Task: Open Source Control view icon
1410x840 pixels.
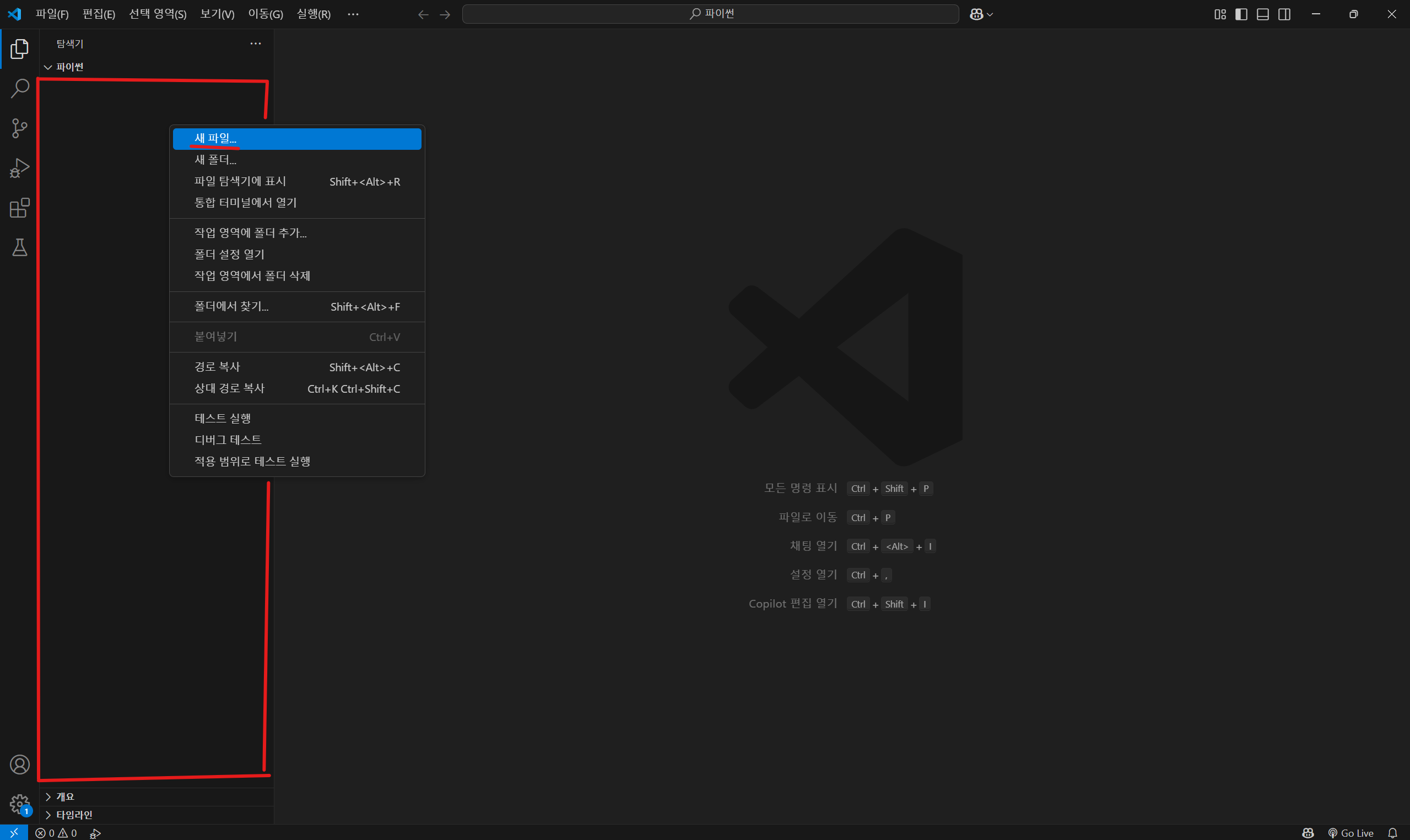Action: pos(20,128)
